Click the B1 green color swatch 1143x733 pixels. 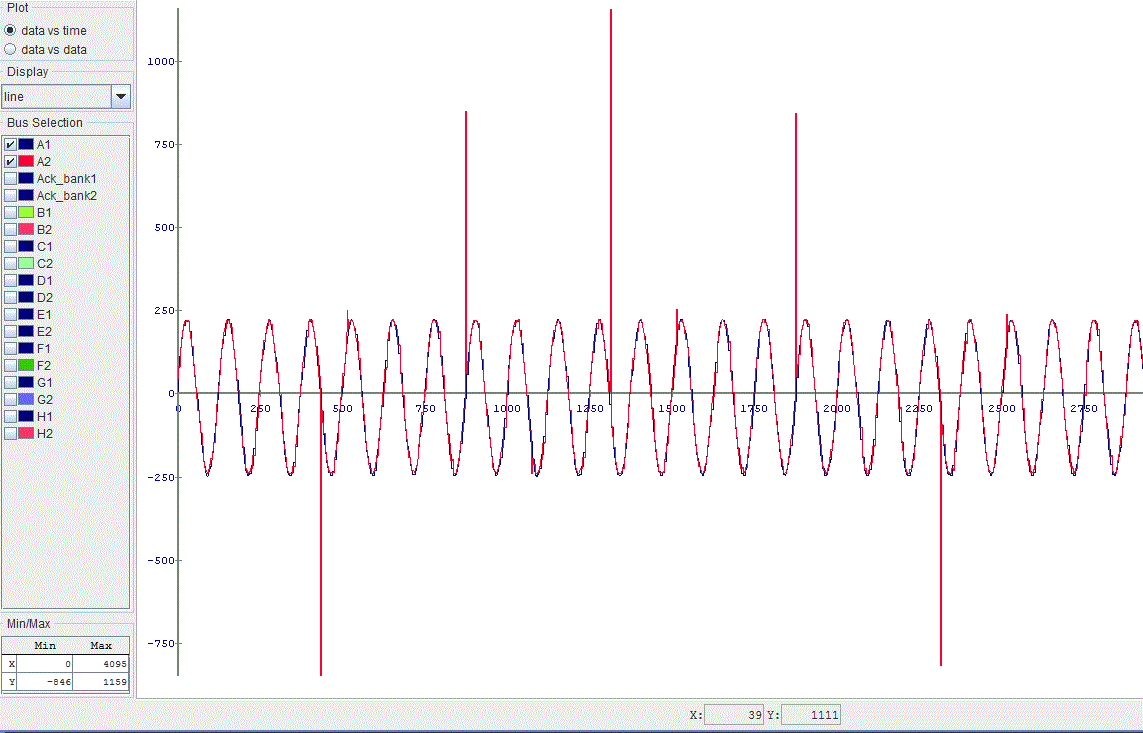tap(26, 212)
